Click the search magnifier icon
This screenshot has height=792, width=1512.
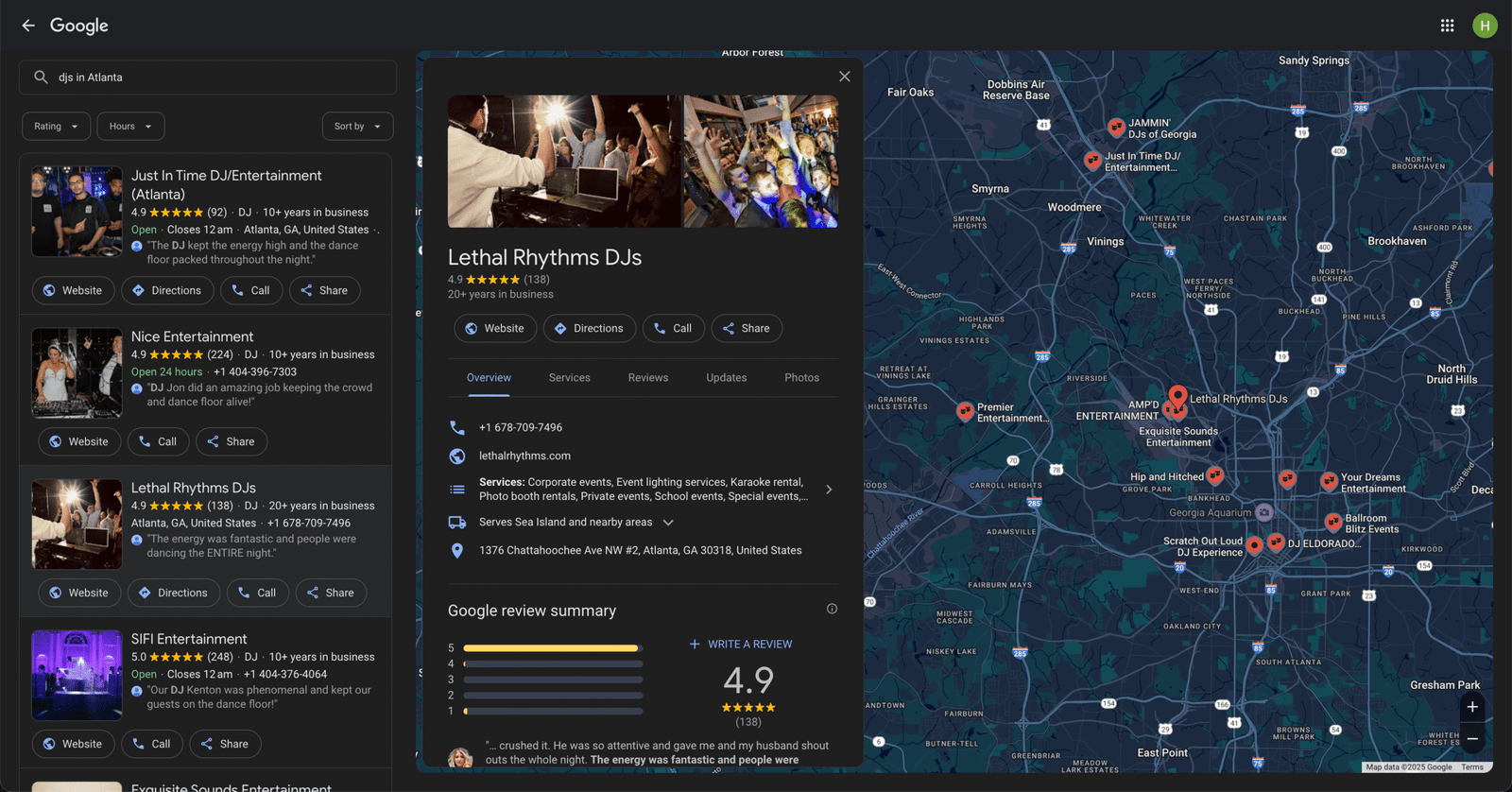click(41, 77)
